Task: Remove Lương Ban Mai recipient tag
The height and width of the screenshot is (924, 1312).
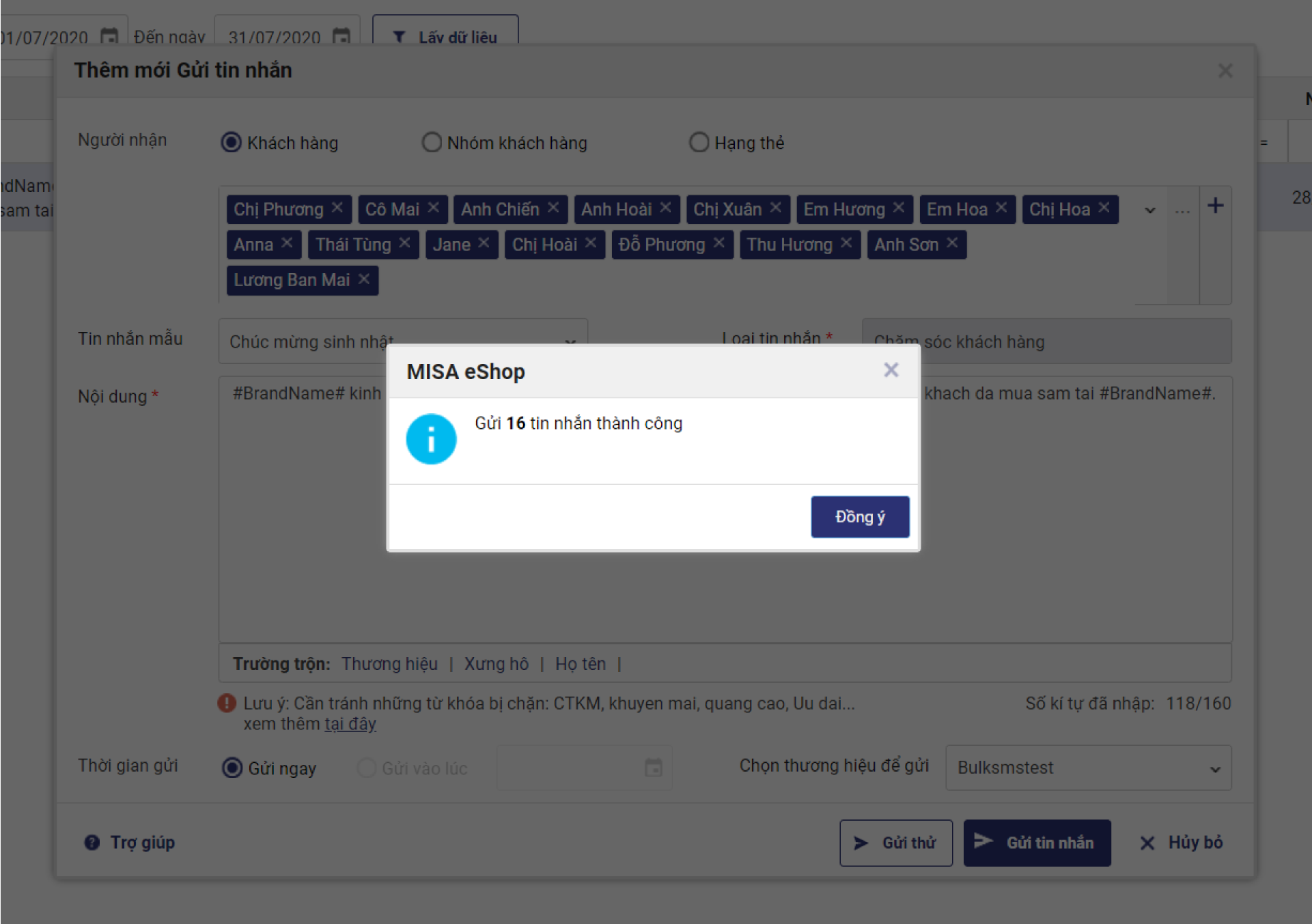Action: (x=364, y=279)
